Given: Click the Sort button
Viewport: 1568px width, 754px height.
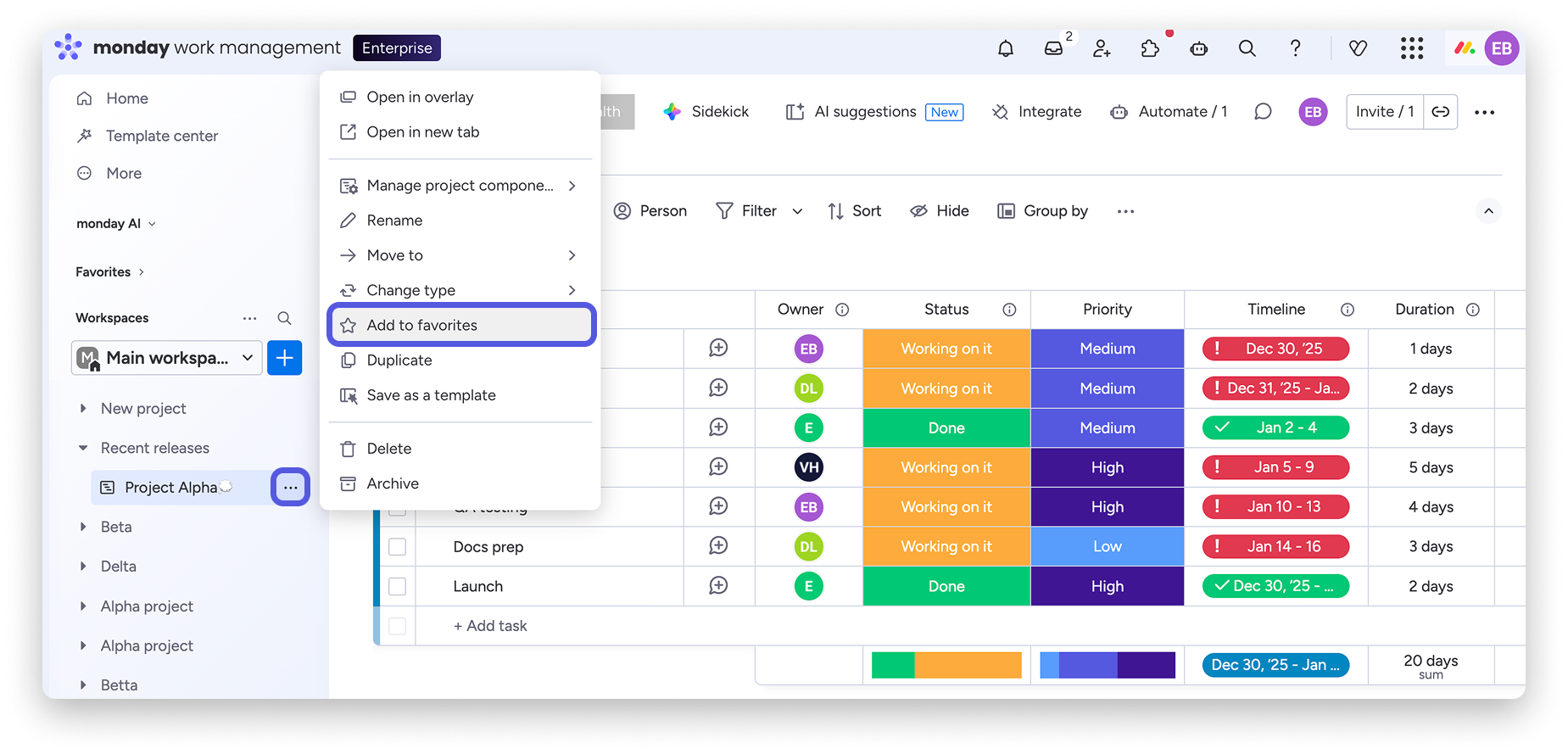Looking at the screenshot, I should click(x=854, y=211).
